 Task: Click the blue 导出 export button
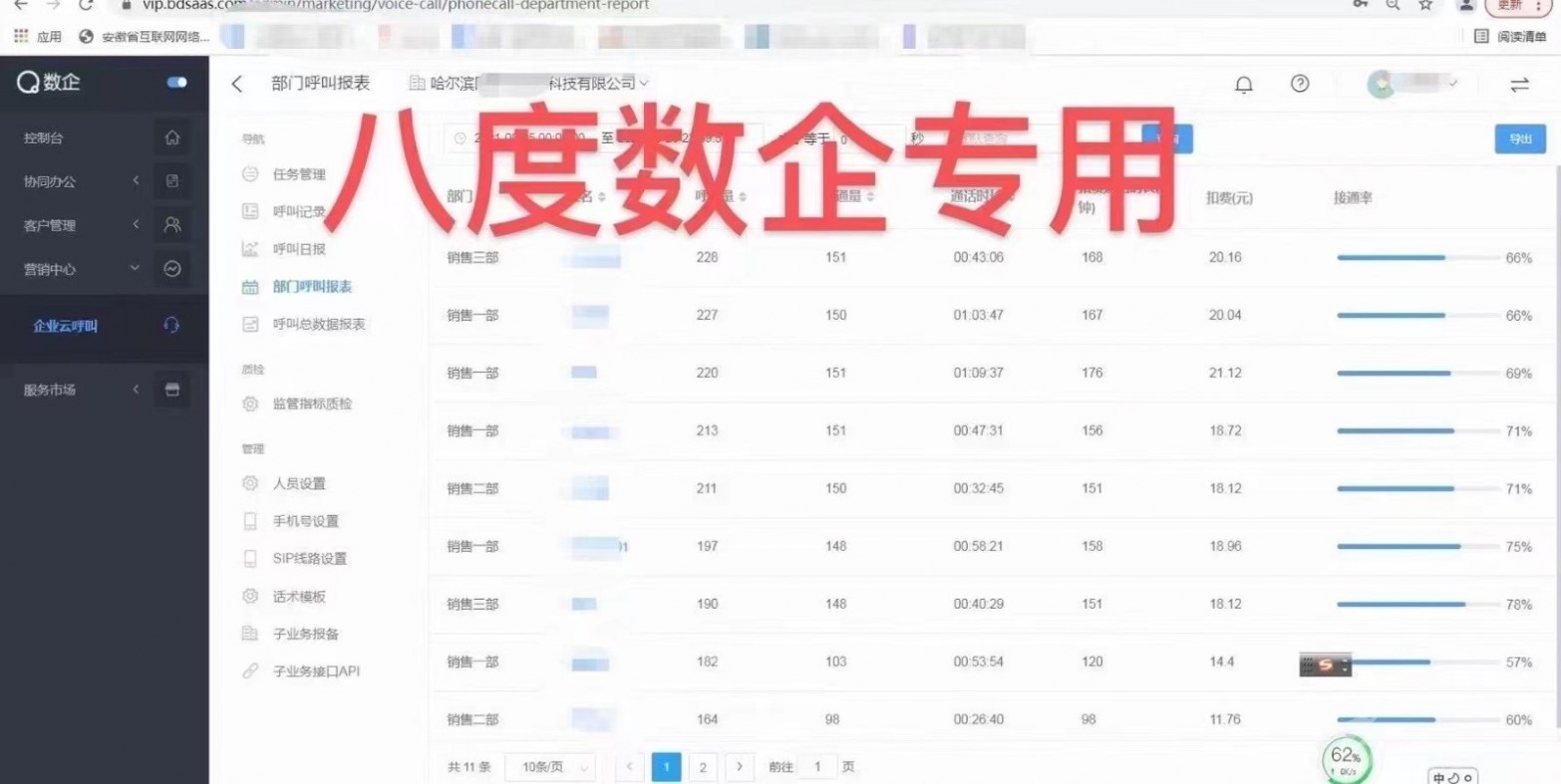(x=1519, y=139)
